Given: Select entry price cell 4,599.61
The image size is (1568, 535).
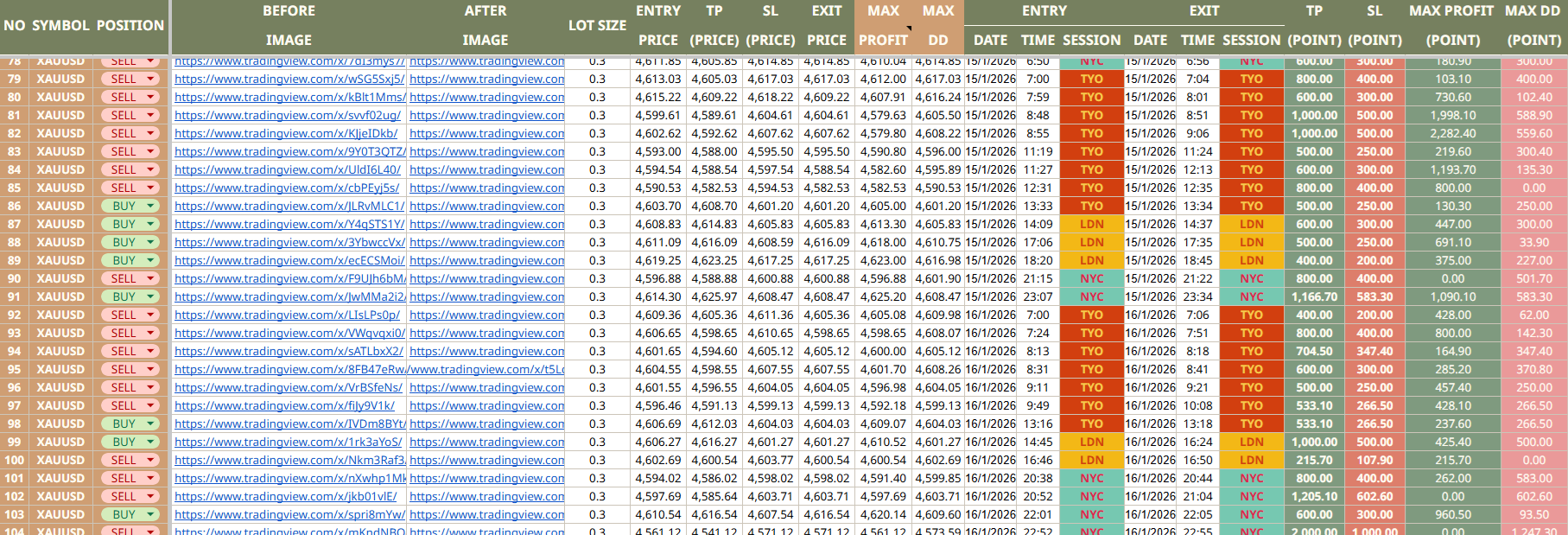Looking at the screenshot, I should (658, 115).
